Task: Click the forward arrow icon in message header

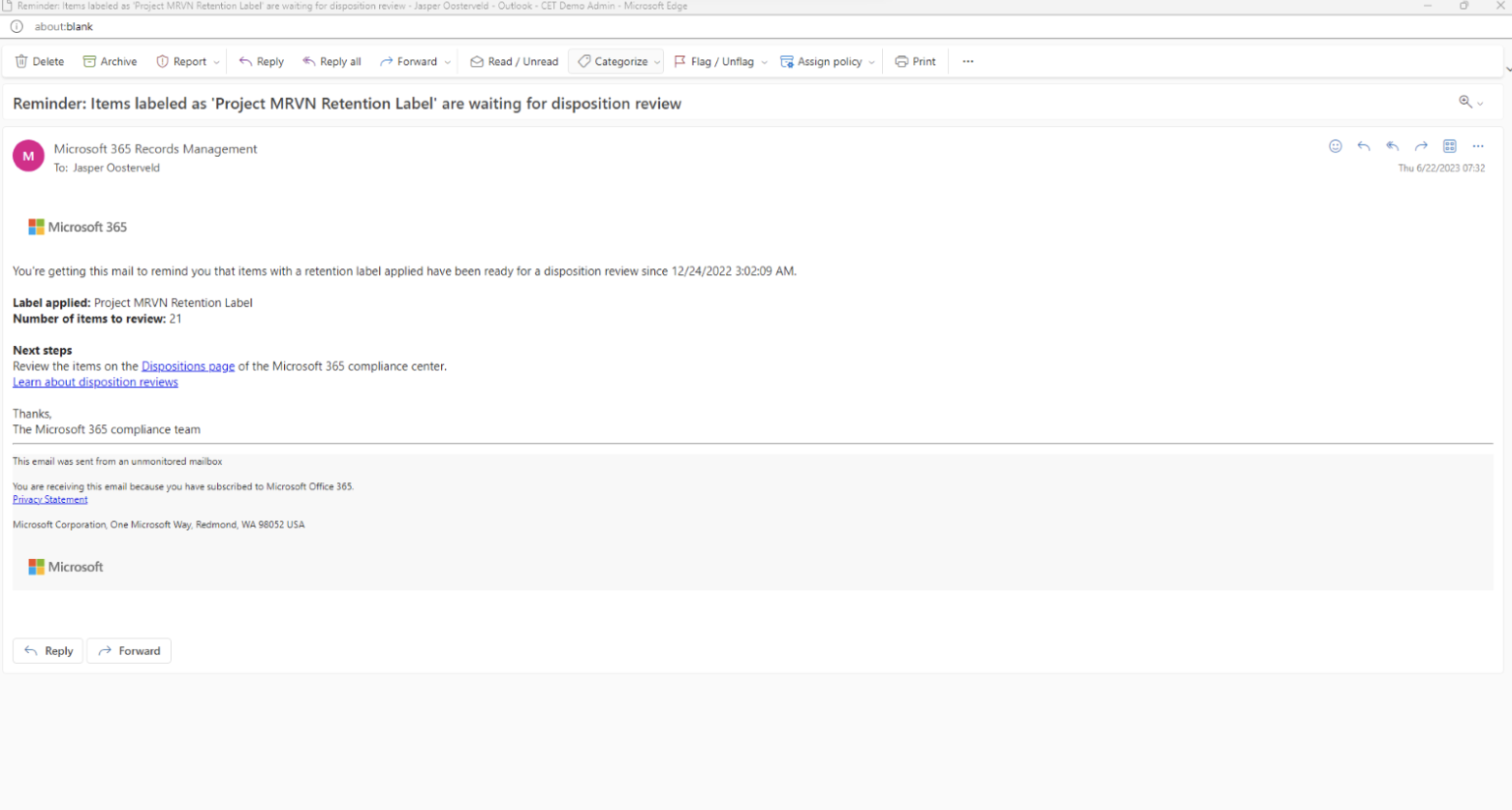Action: pyautogui.click(x=1421, y=146)
